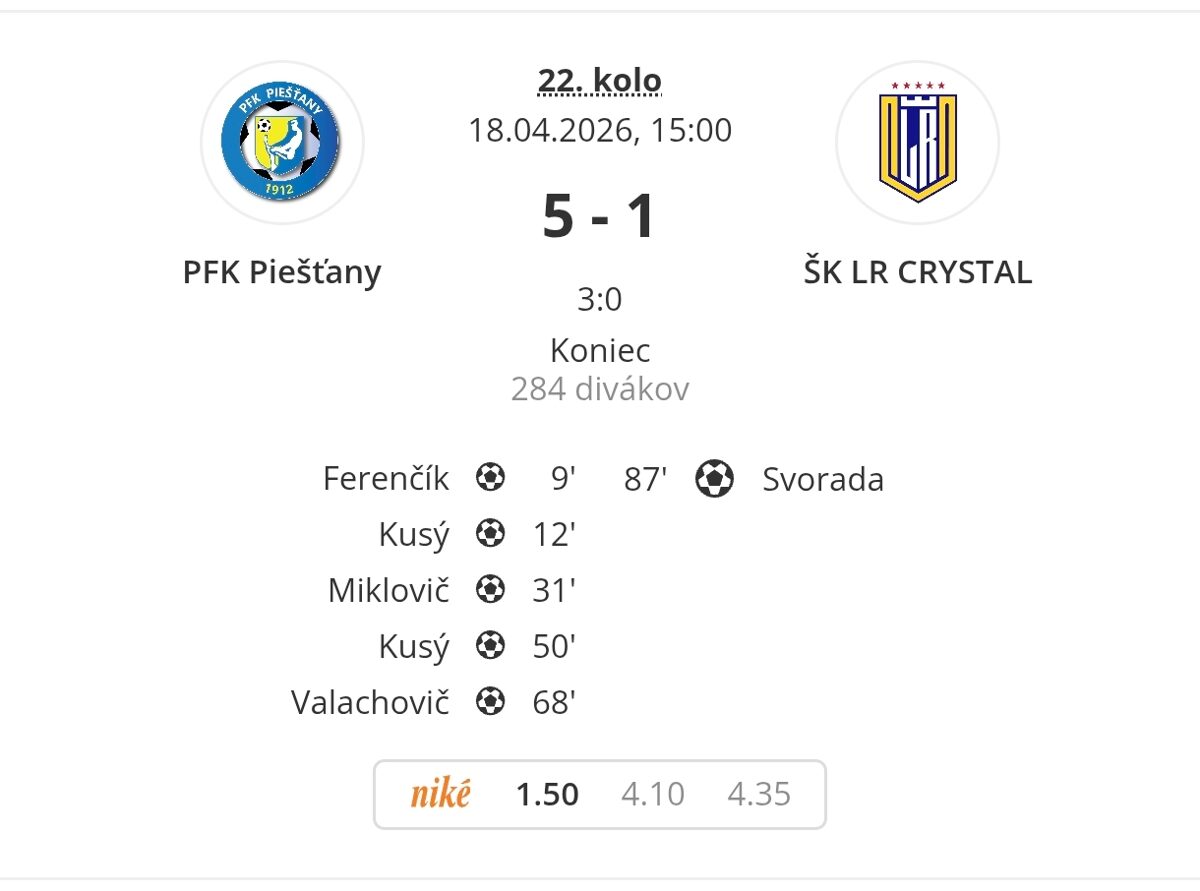Click the ball icon at 50' Kusý goal
Screen dimensions: 1200x891
[491, 646]
